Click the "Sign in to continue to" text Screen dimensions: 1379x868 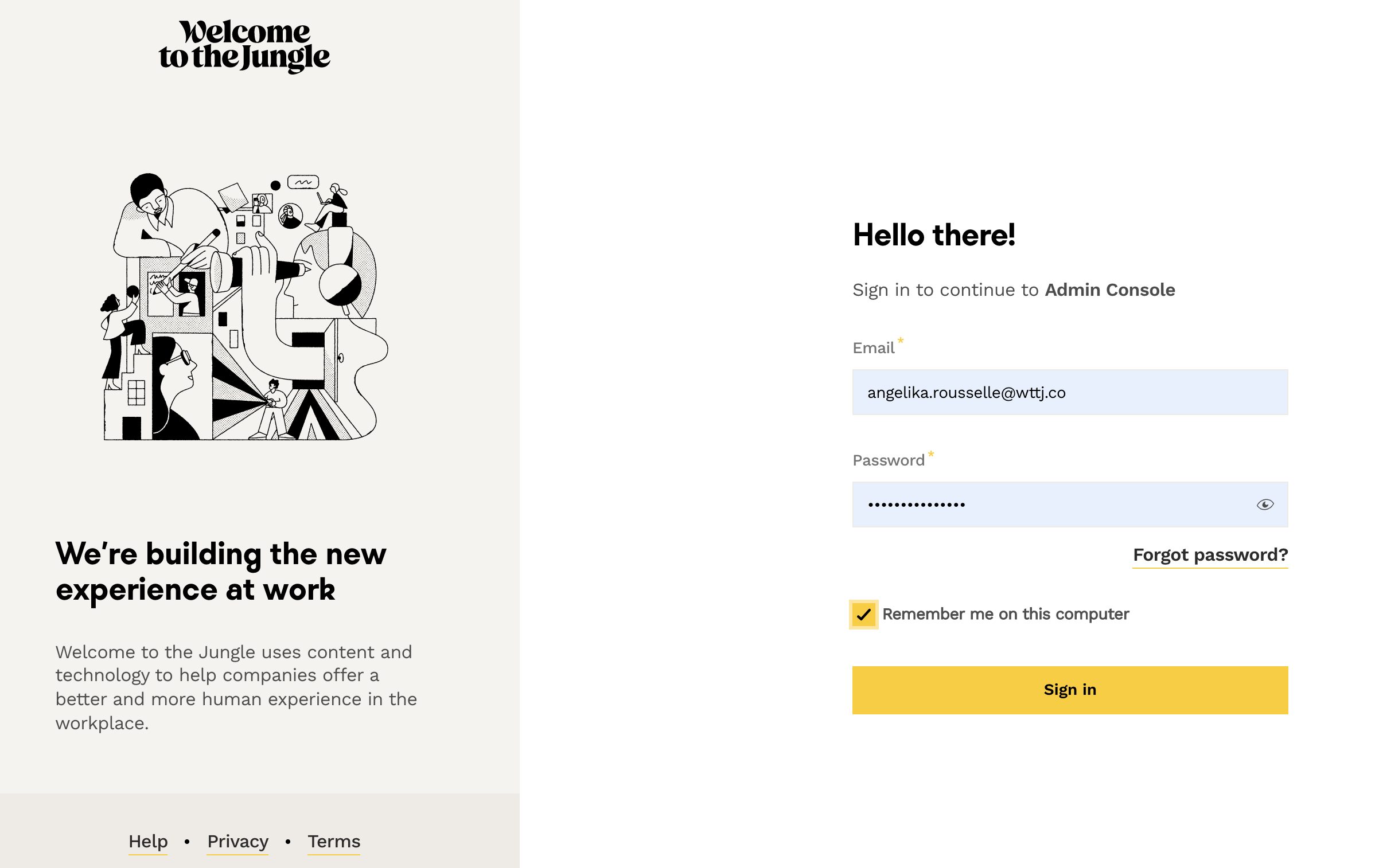[x=945, y=290]
